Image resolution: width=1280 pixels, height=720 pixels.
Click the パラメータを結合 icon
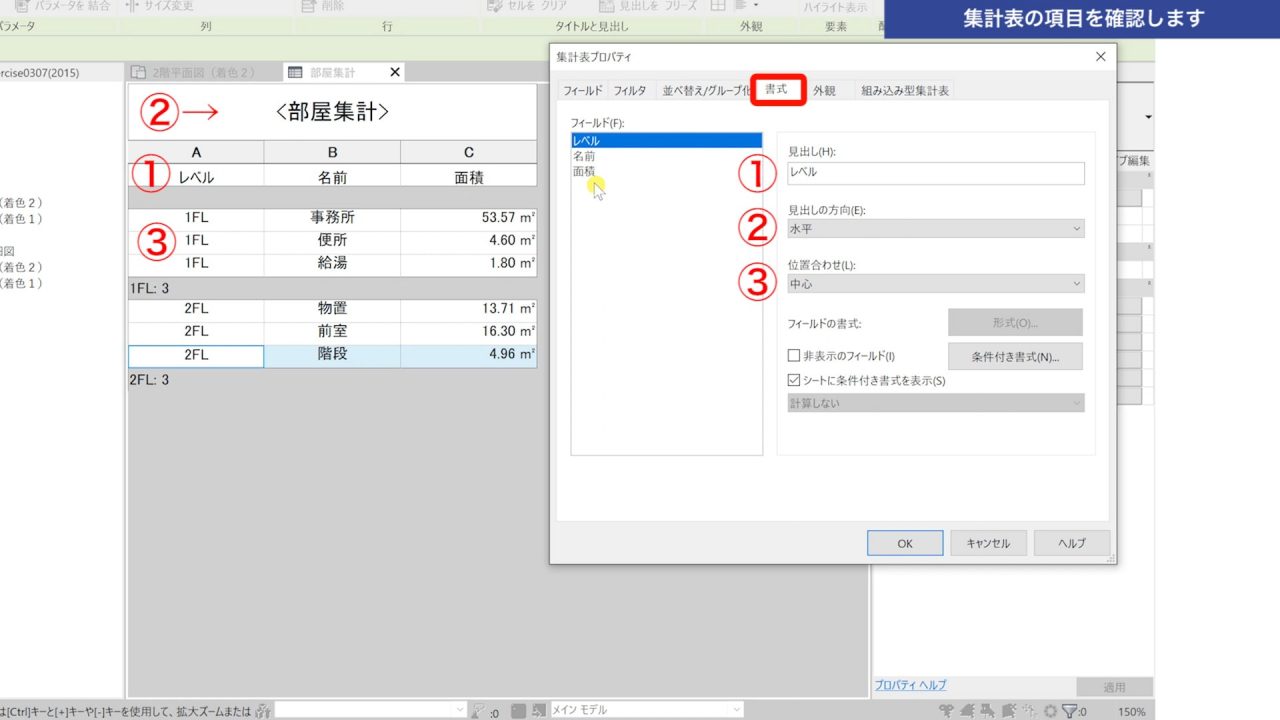(20, 7)
